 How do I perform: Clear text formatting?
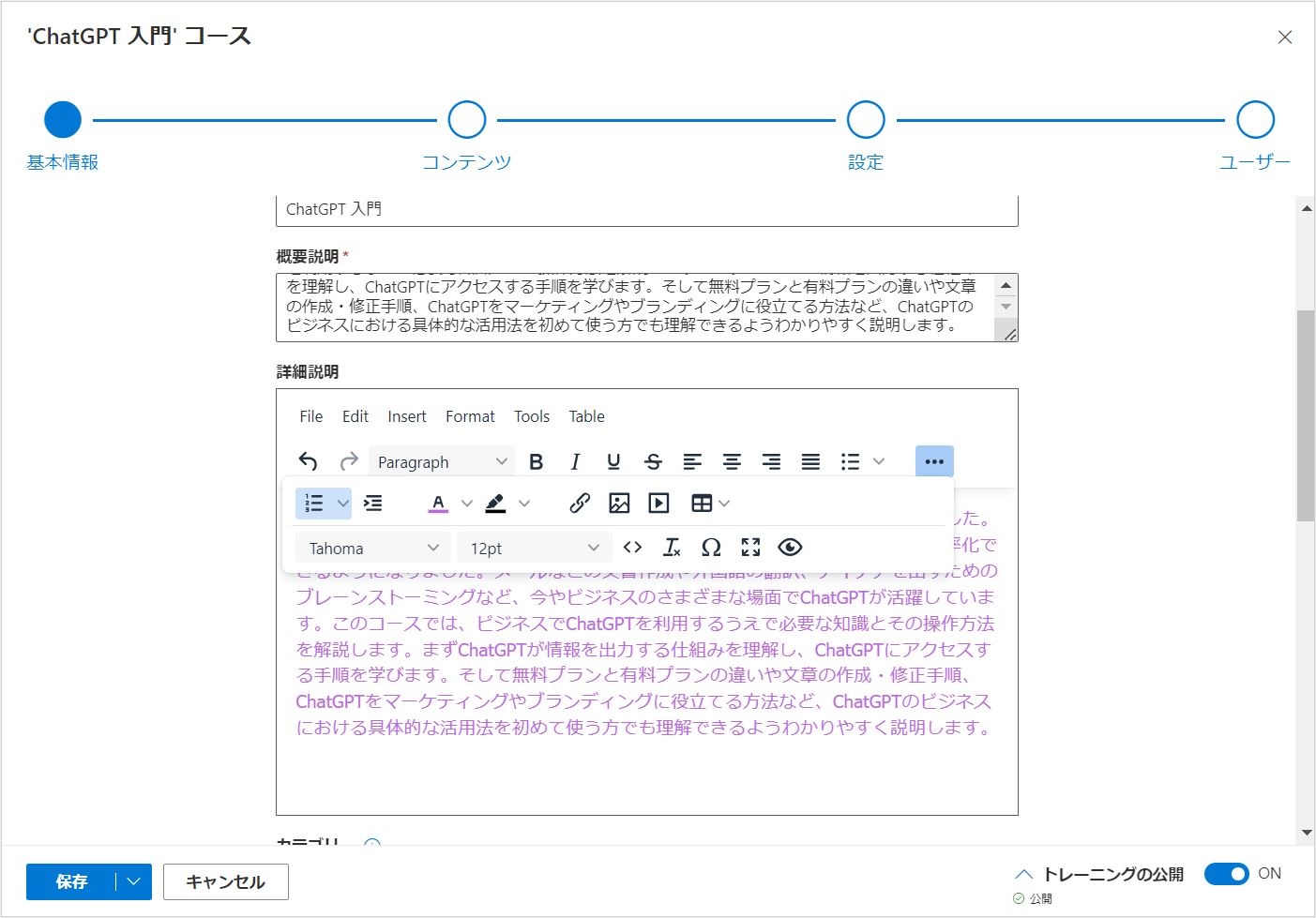672,548
